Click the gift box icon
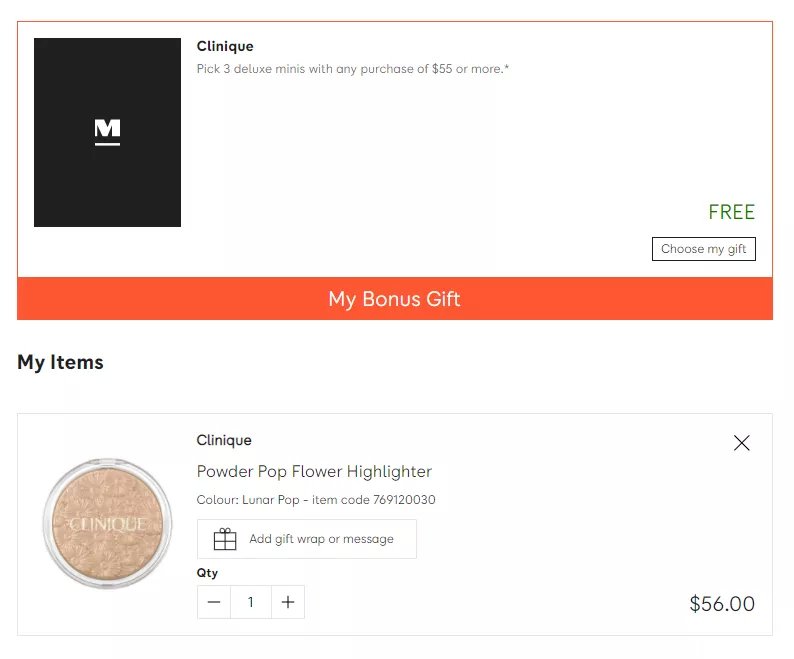Screen dimensions: 794x659 [225, 539]
